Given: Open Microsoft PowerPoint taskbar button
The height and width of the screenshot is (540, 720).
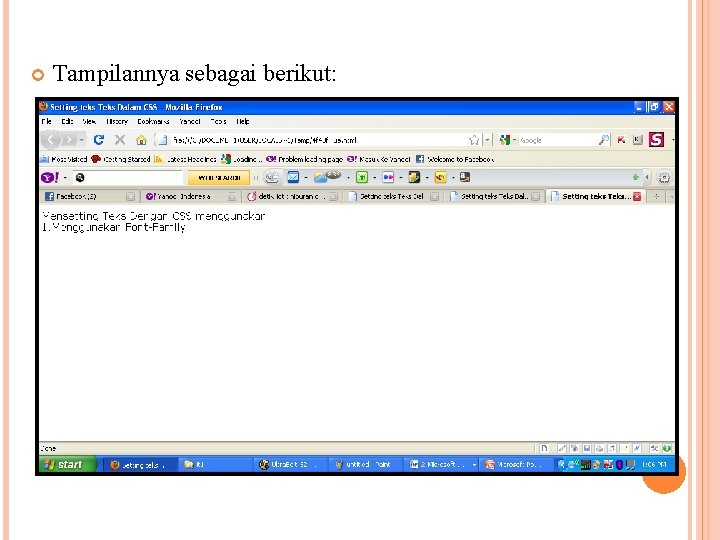Looking at the screenshot, I should [515, 465].
